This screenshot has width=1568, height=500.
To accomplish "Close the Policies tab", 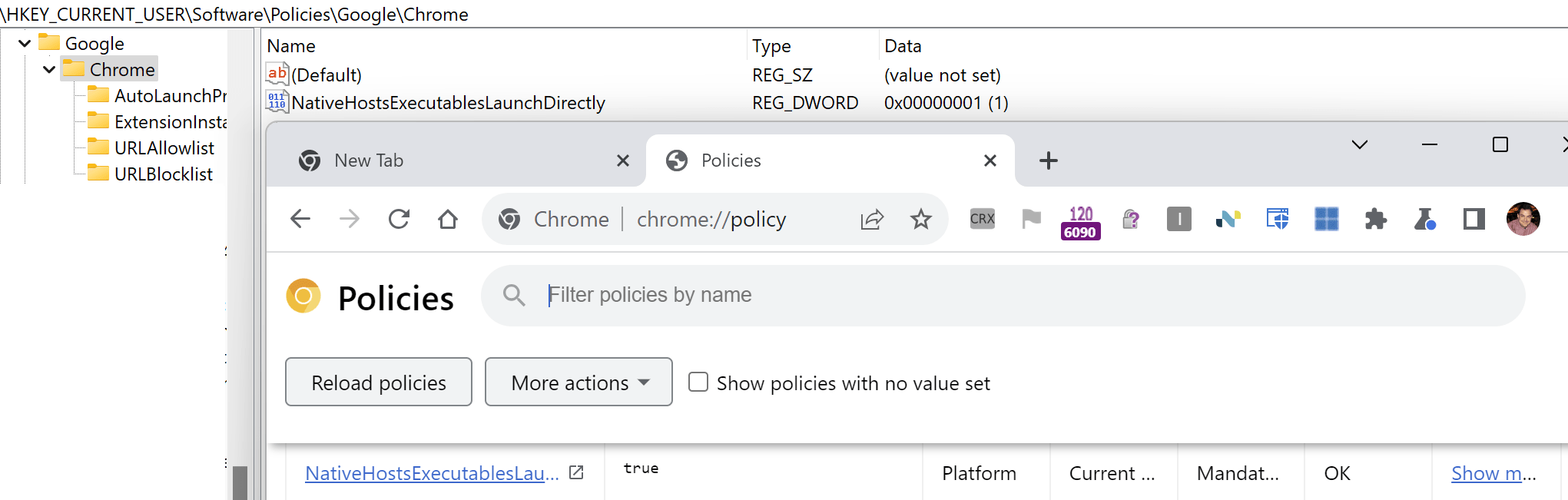I will click(x=990, y=161).
